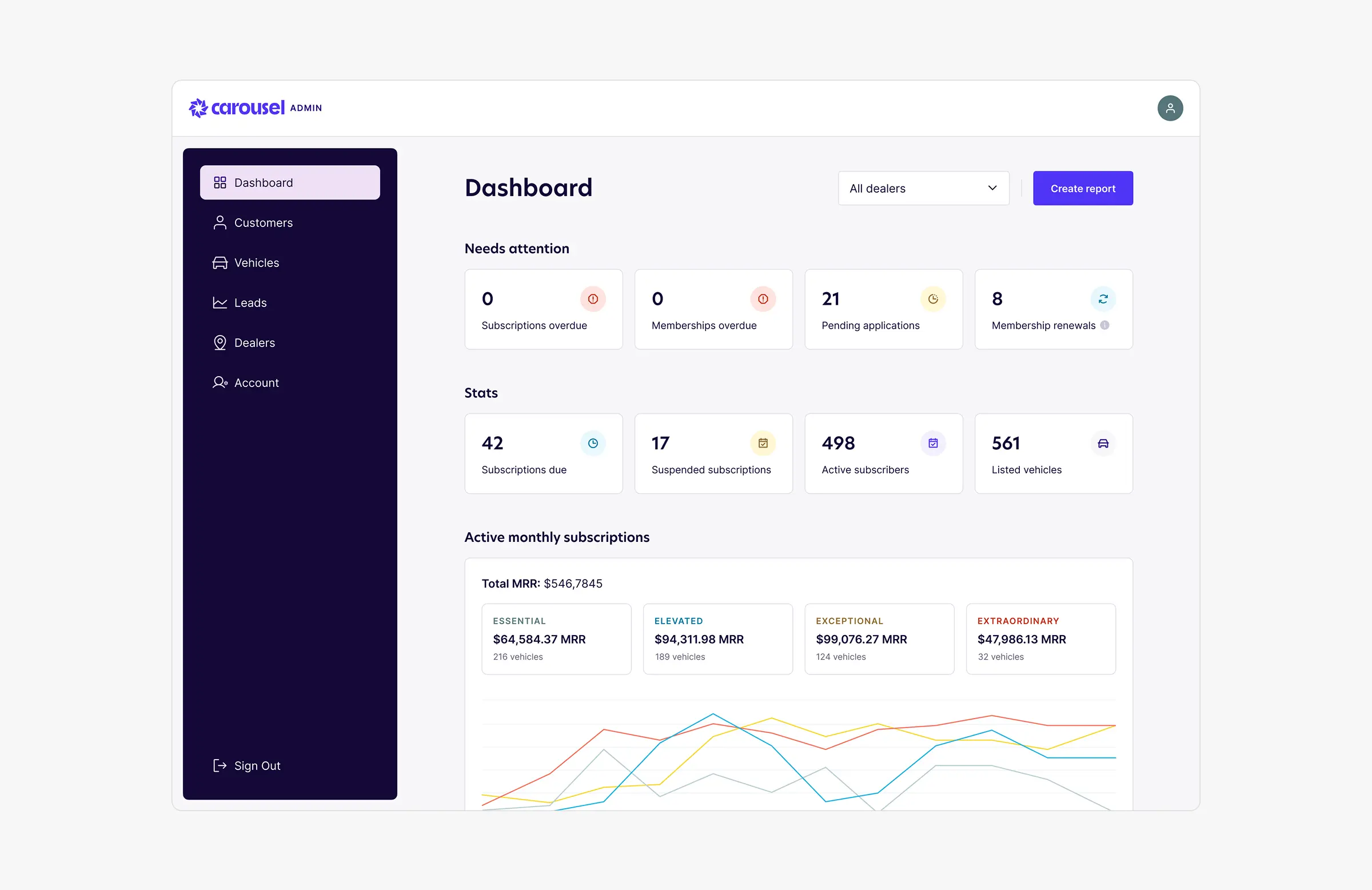This screenshot has height=890, width=1372.
Task: Click the info icon beside Membership renewals
Action: (1104, 325)
